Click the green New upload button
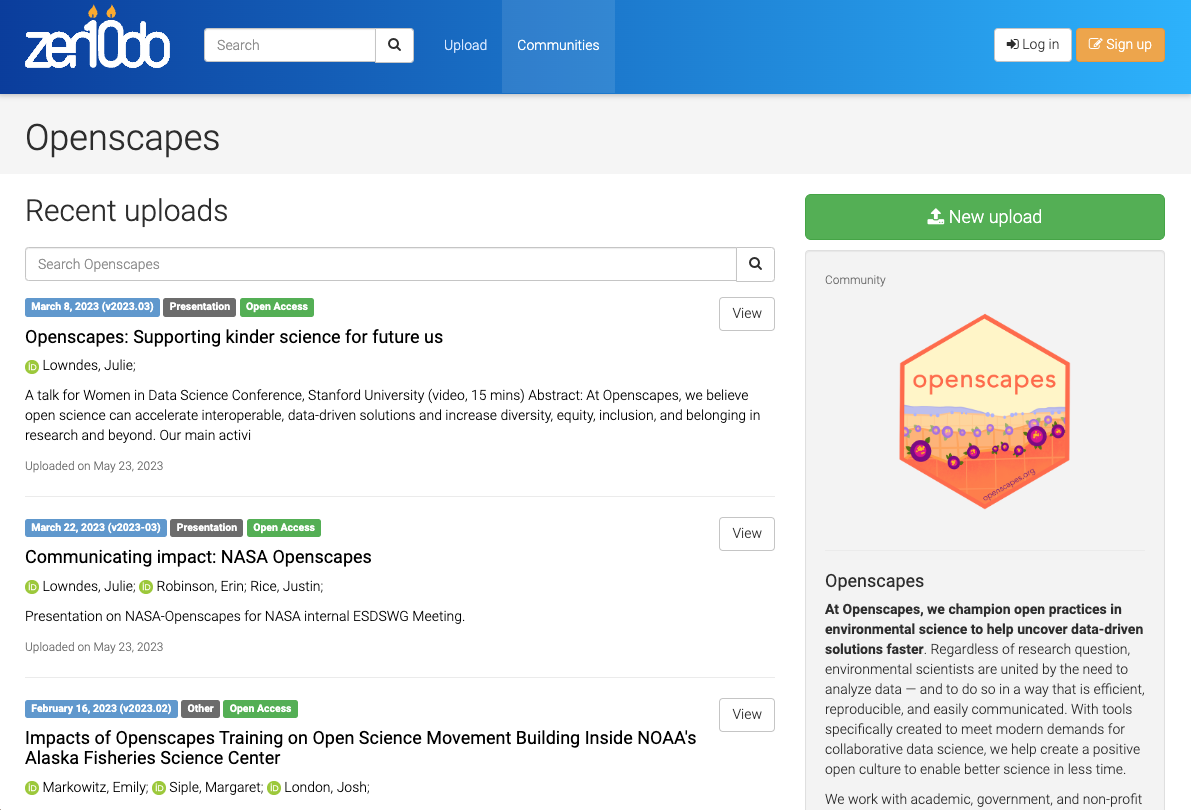This screenshot has height=810, width=1191. [984, 216]
